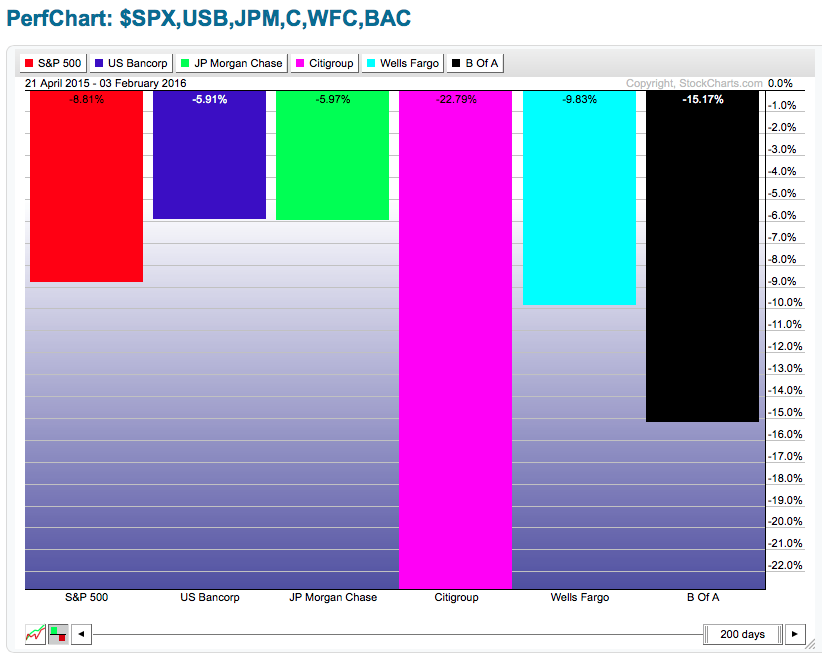Select the red S&P 500 bar
This screenshot has width=822, height=653.
86,187
